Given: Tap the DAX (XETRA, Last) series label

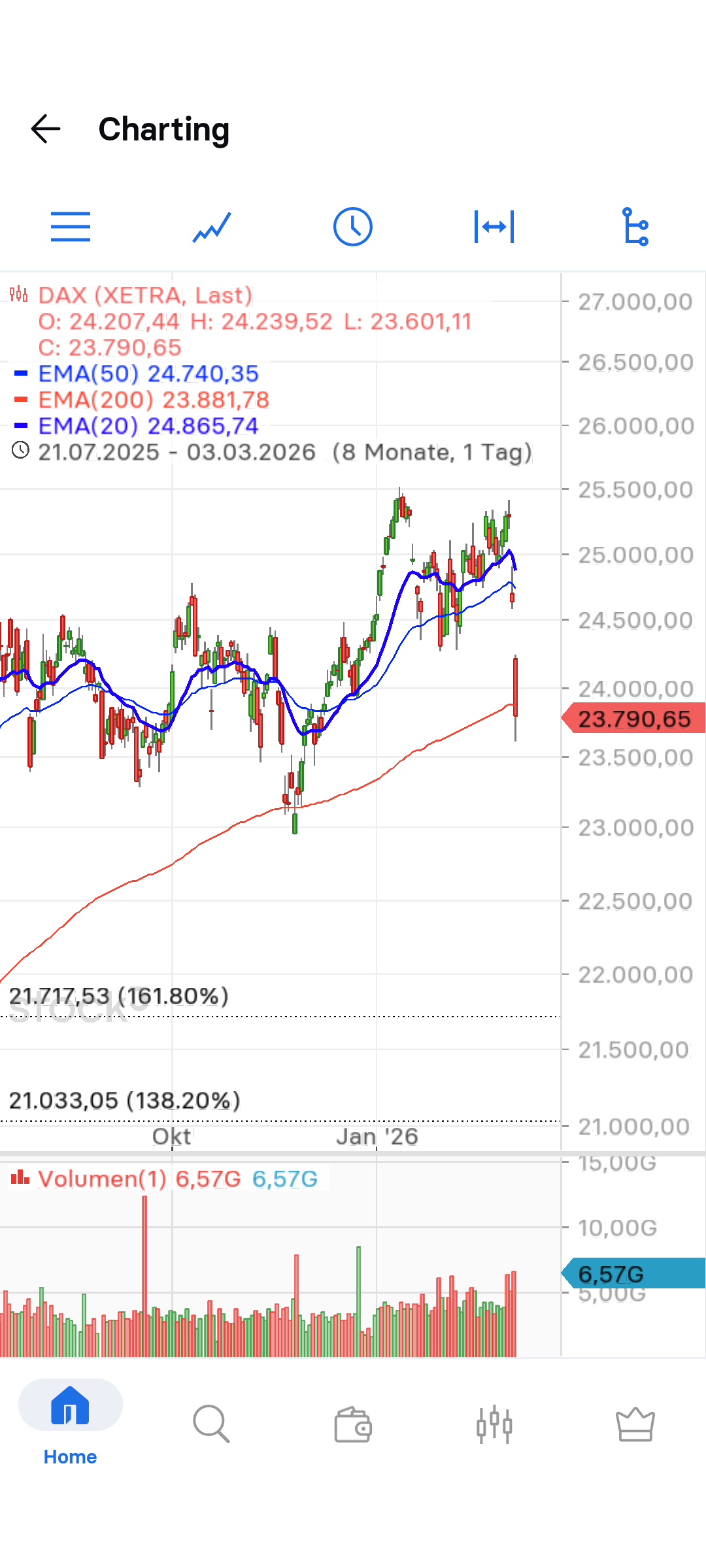Looking at the screenshot, I should tap(144, 295).
